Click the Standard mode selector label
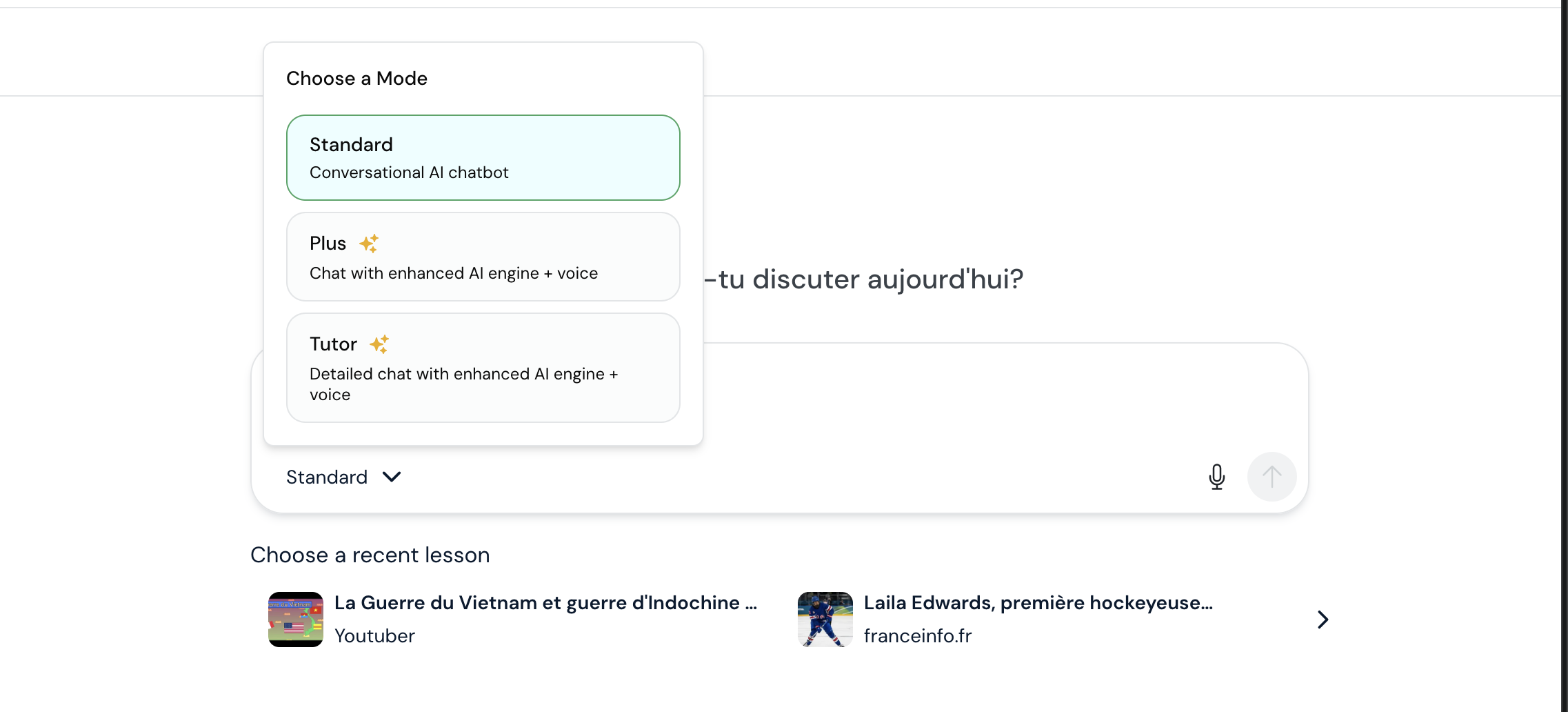This screenshot has height=712, width=1568. point(327,477)
